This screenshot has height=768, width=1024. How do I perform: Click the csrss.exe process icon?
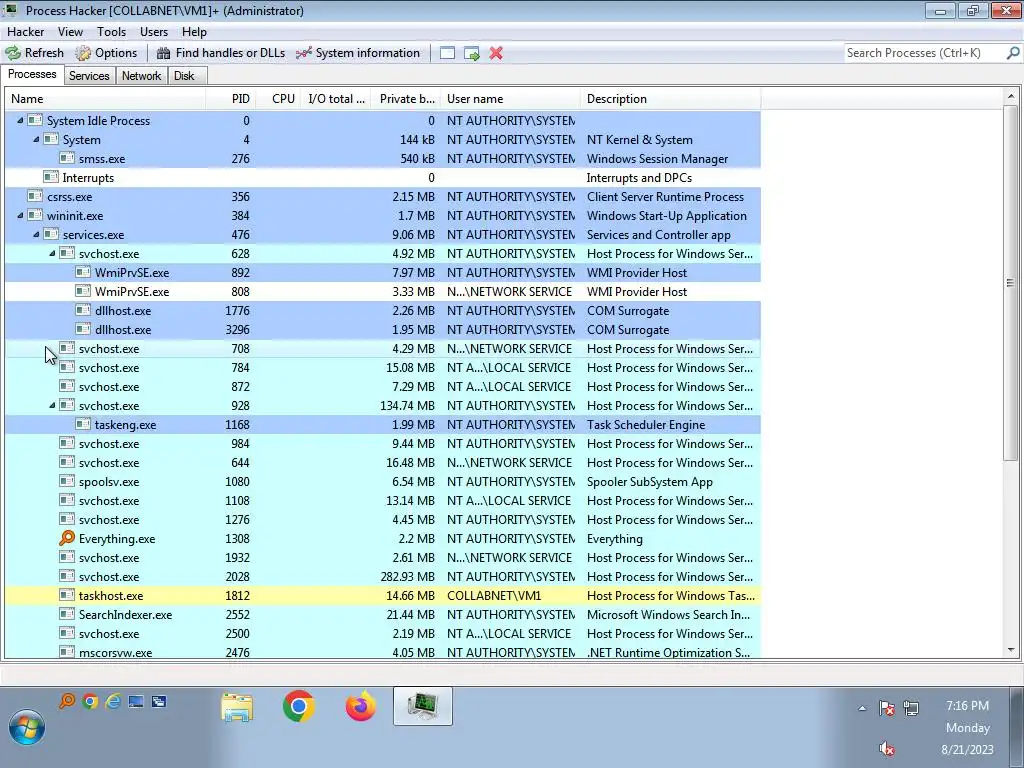coord(35,196)
